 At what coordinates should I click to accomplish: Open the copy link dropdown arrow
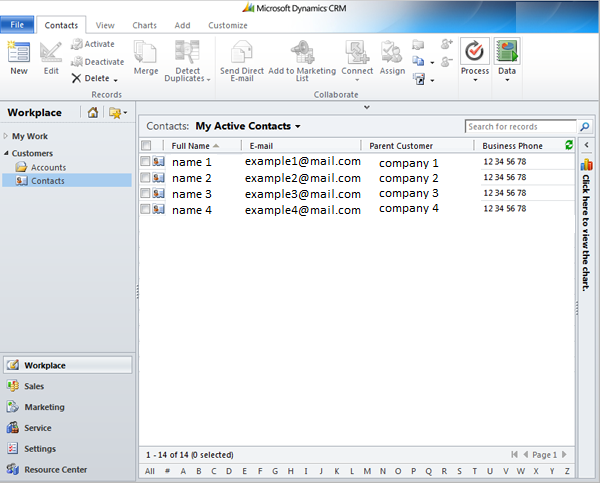click(432, 62)
